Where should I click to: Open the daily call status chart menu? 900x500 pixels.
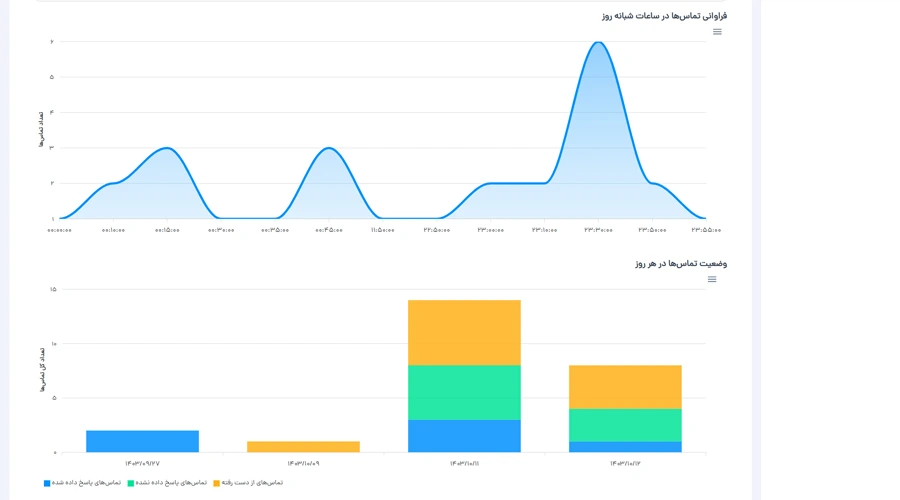[712, 279]
